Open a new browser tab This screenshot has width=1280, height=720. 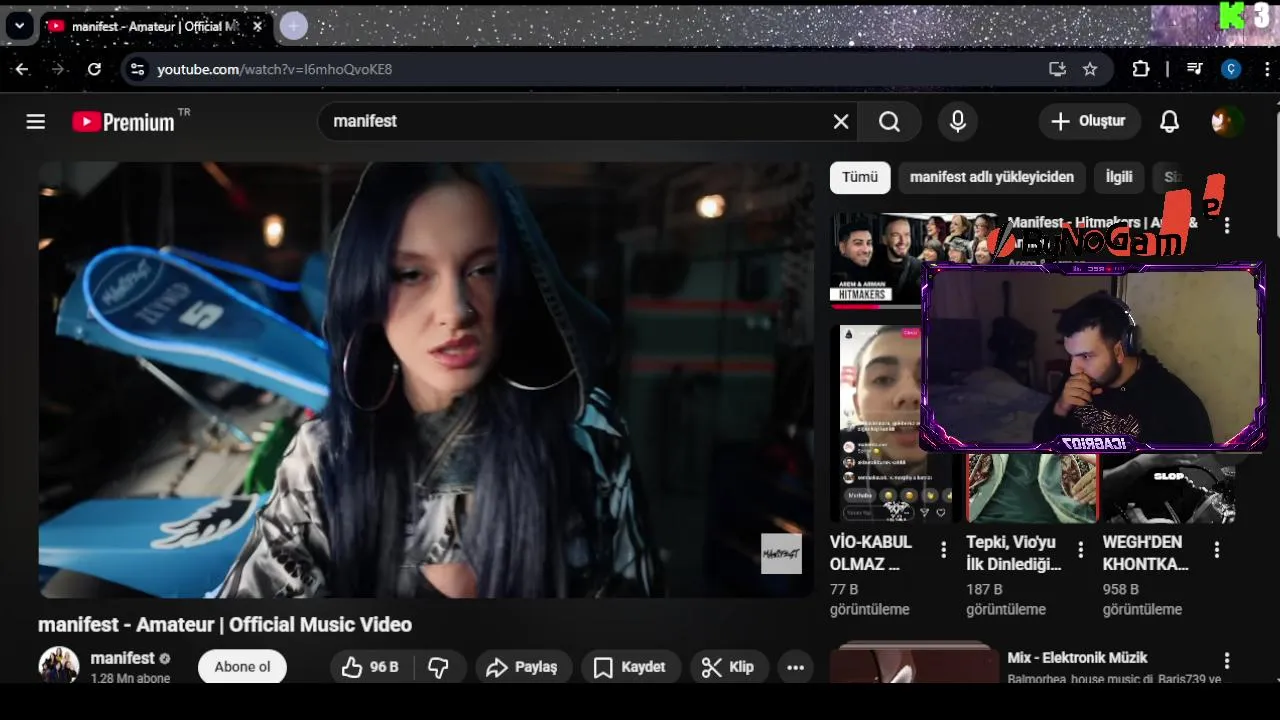click(293, 26)
